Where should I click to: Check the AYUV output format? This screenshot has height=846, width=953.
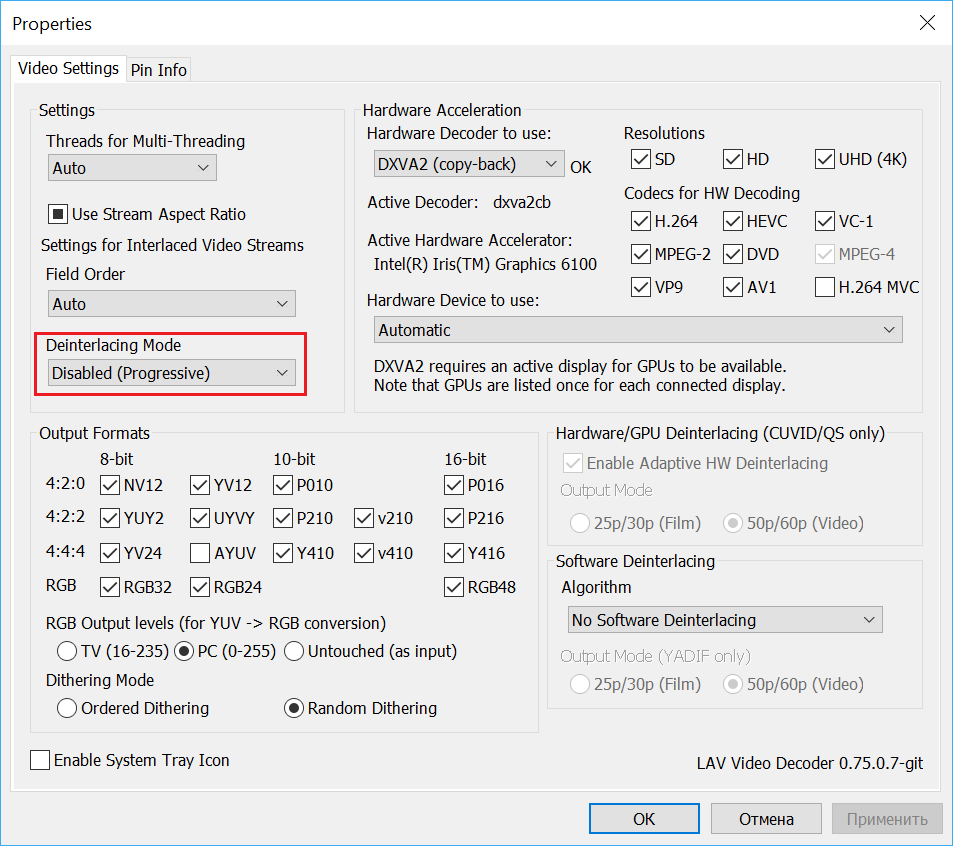tap(200, 553)
